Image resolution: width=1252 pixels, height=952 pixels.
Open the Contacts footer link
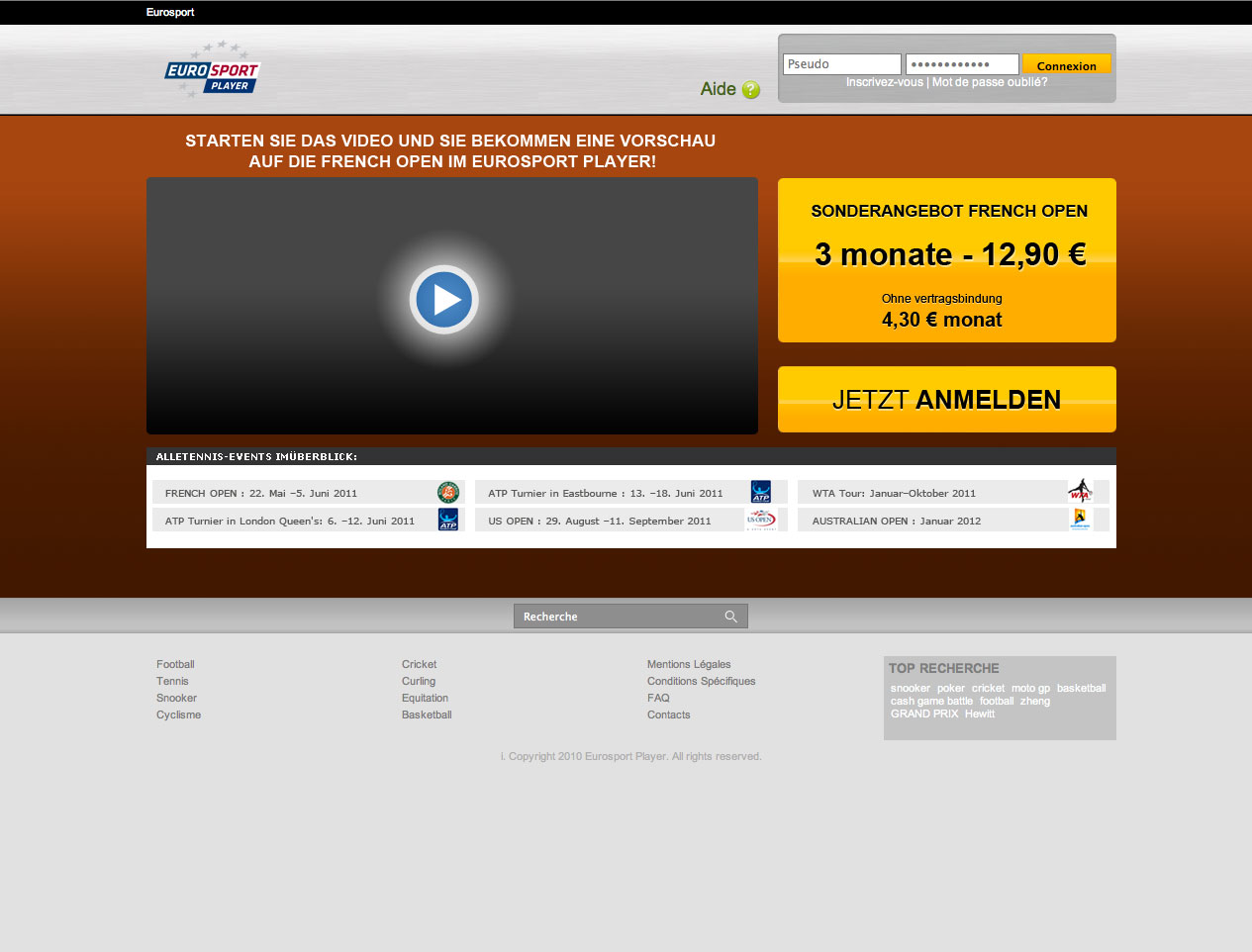click(668, 714)
